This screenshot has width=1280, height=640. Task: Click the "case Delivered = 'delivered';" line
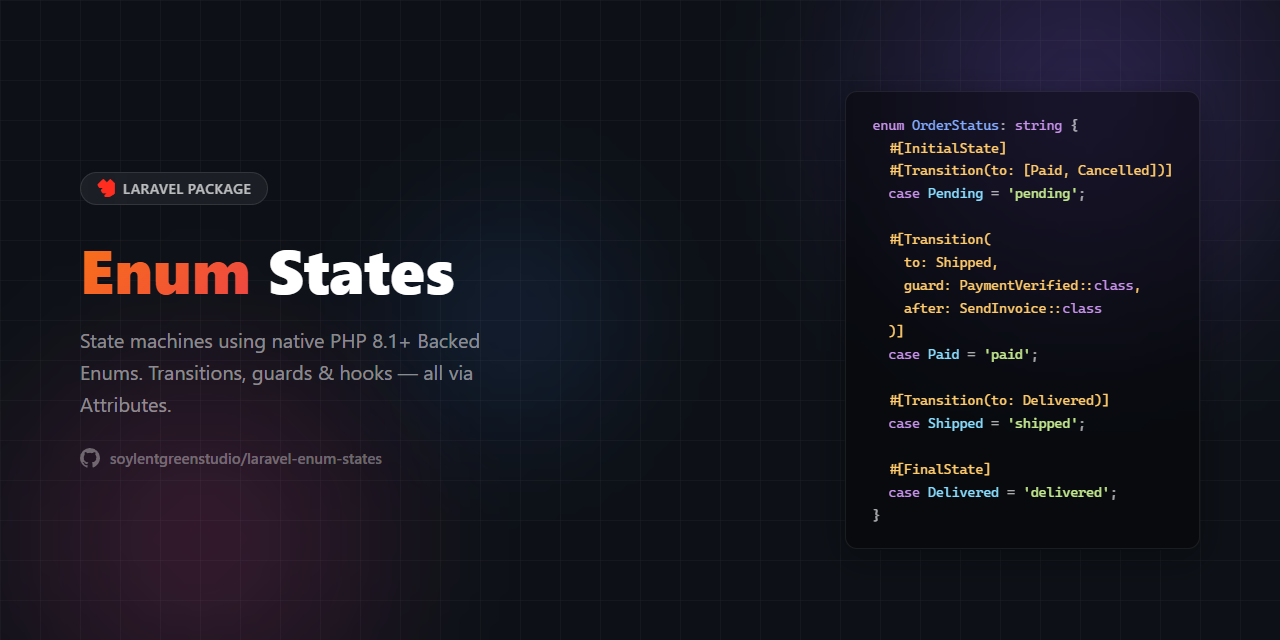pyautogui.click(x=1003, y=493)
